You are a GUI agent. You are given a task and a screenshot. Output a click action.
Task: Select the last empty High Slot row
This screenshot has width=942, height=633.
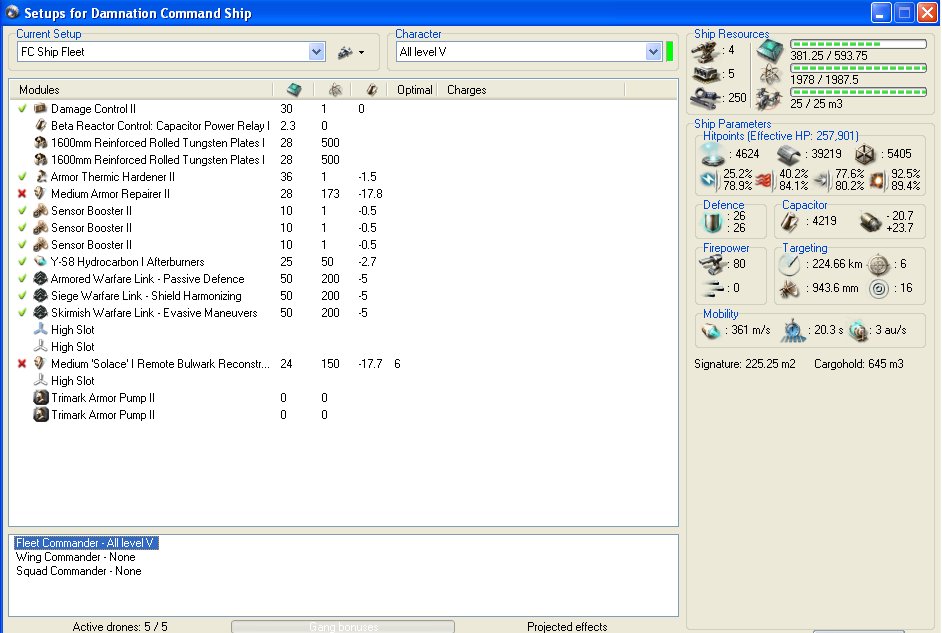click(x=344, y=381)
